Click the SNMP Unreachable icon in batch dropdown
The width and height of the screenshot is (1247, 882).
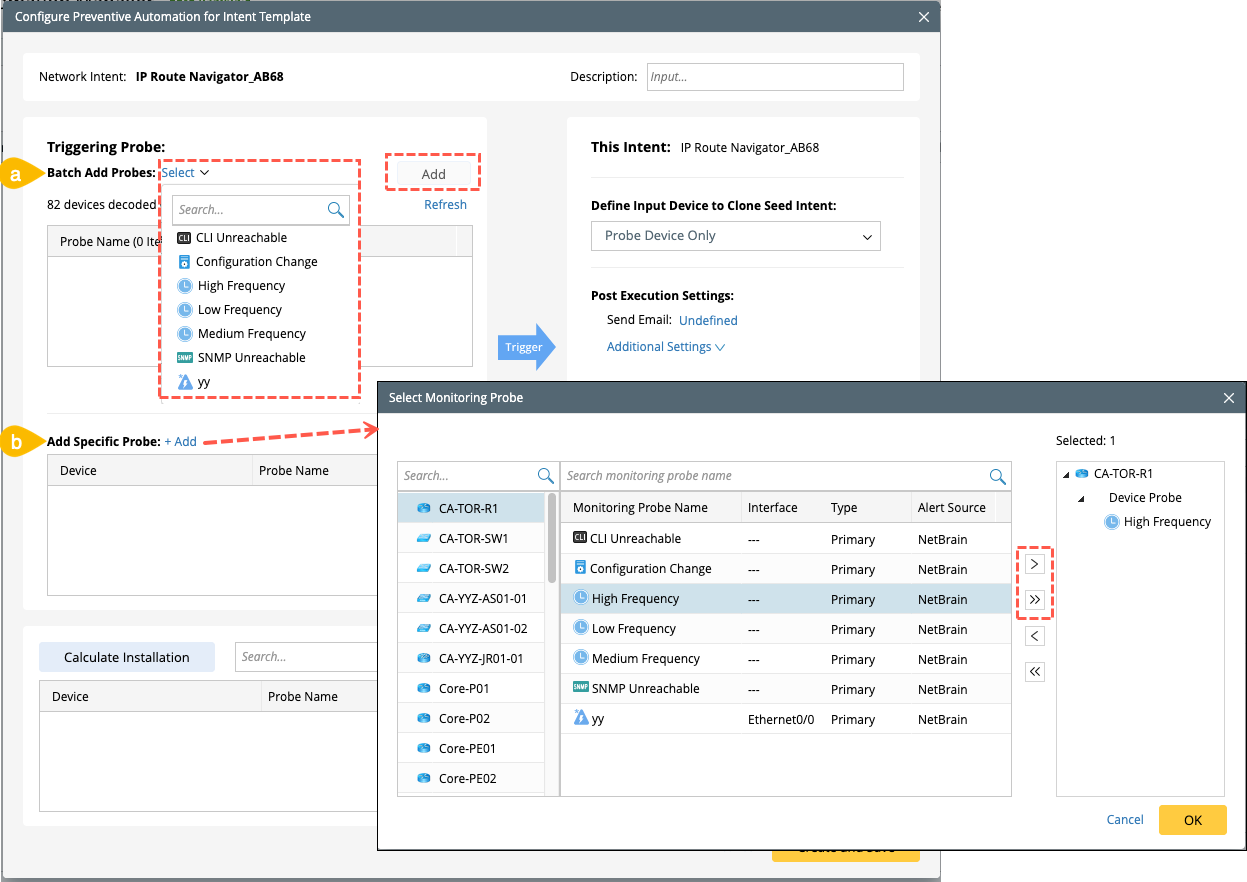tap(184, 358)
